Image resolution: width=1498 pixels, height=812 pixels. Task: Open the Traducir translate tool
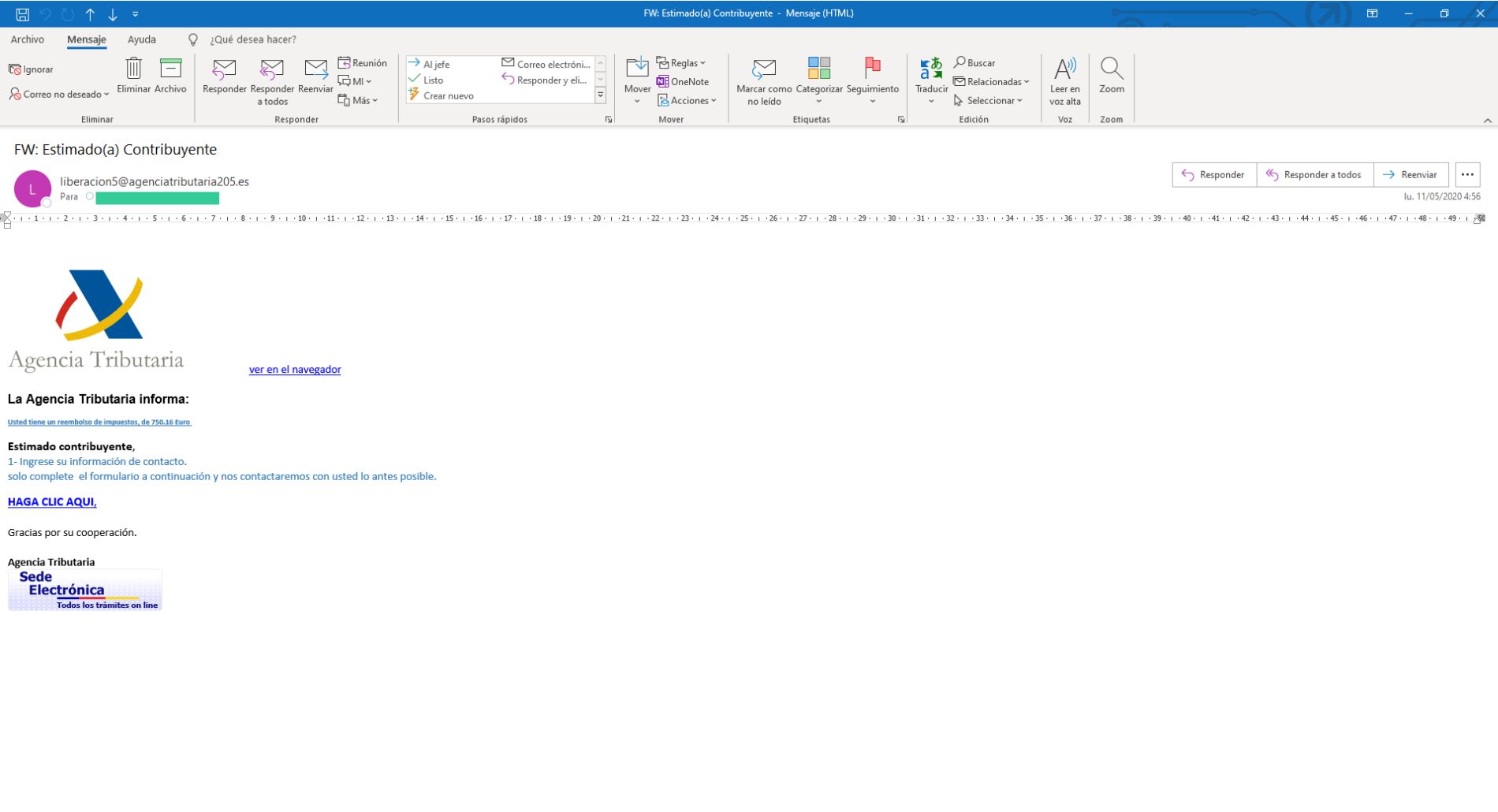coord(931,70)
